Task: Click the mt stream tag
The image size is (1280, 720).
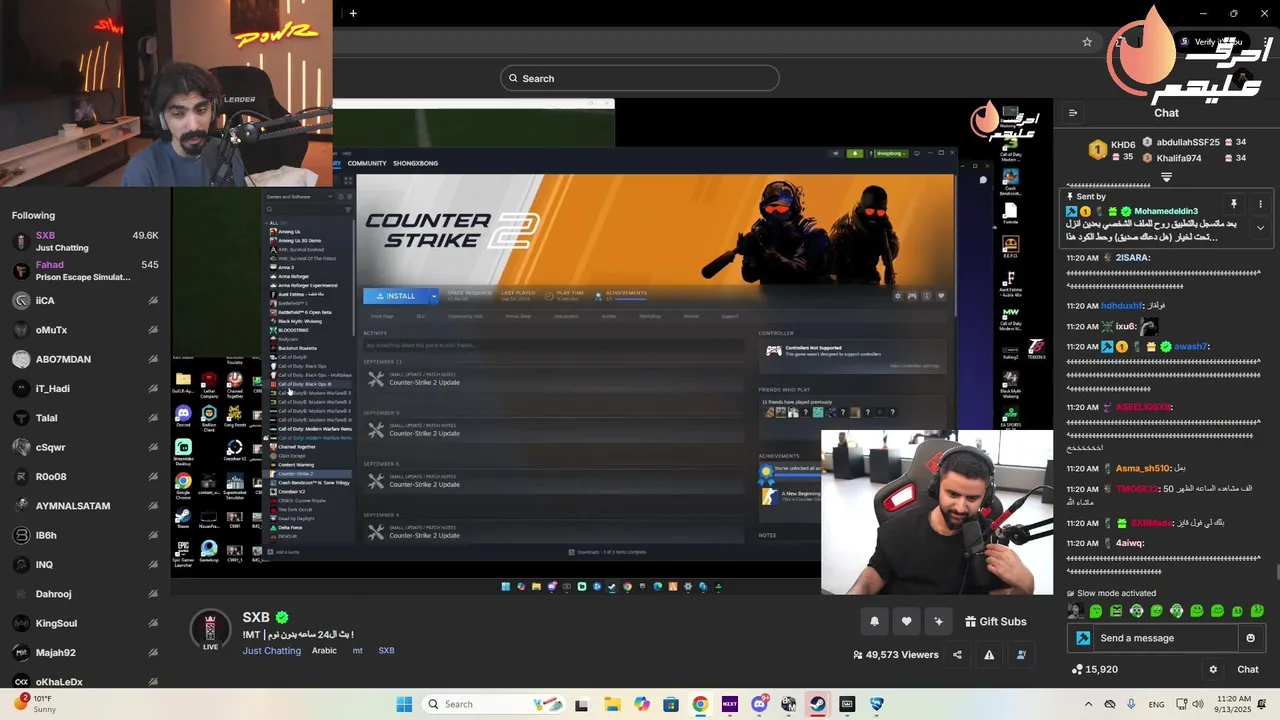Action: coord(357,651)
